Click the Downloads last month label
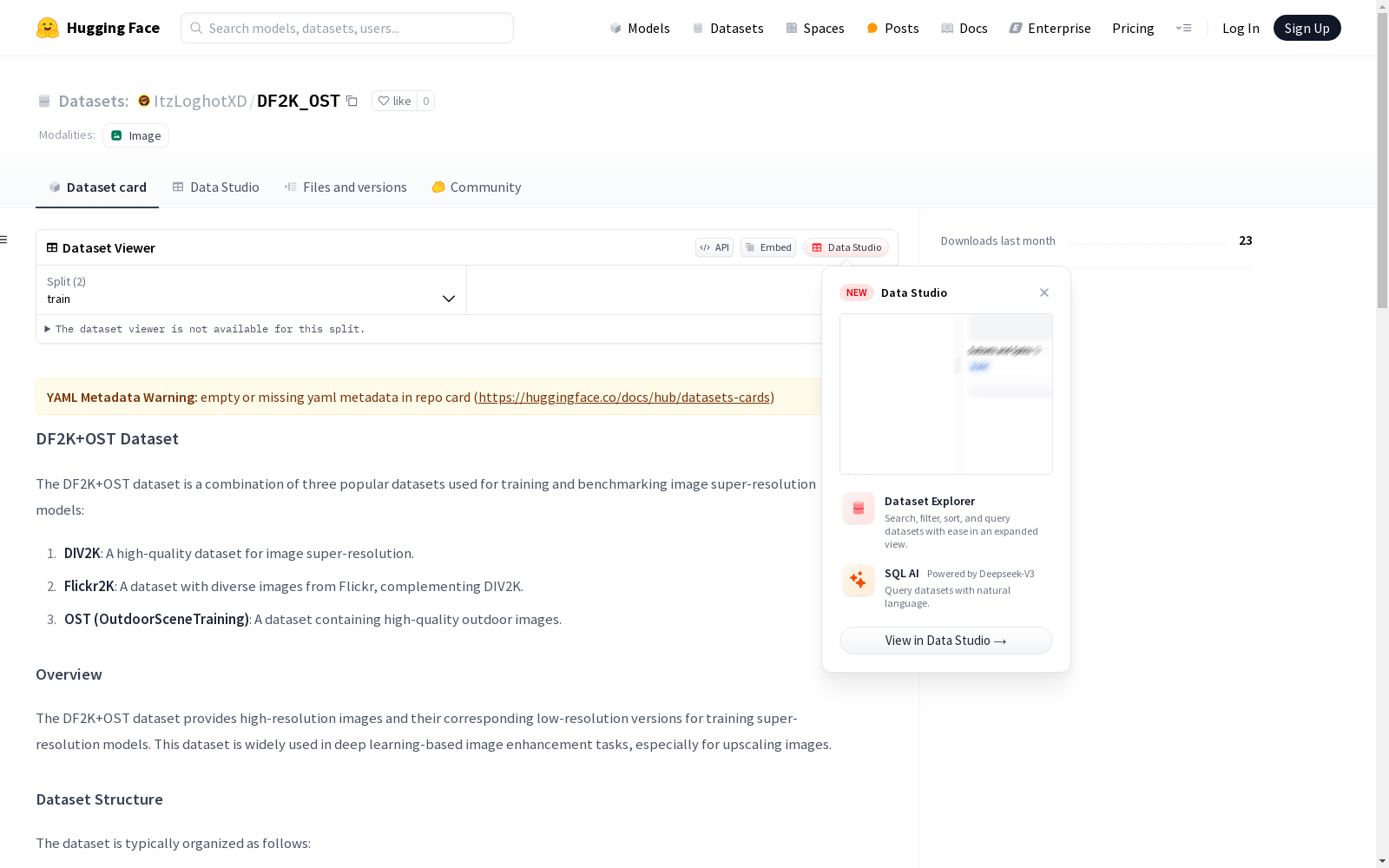Viewport: 1389px width, 868px height. click(998, 240)
